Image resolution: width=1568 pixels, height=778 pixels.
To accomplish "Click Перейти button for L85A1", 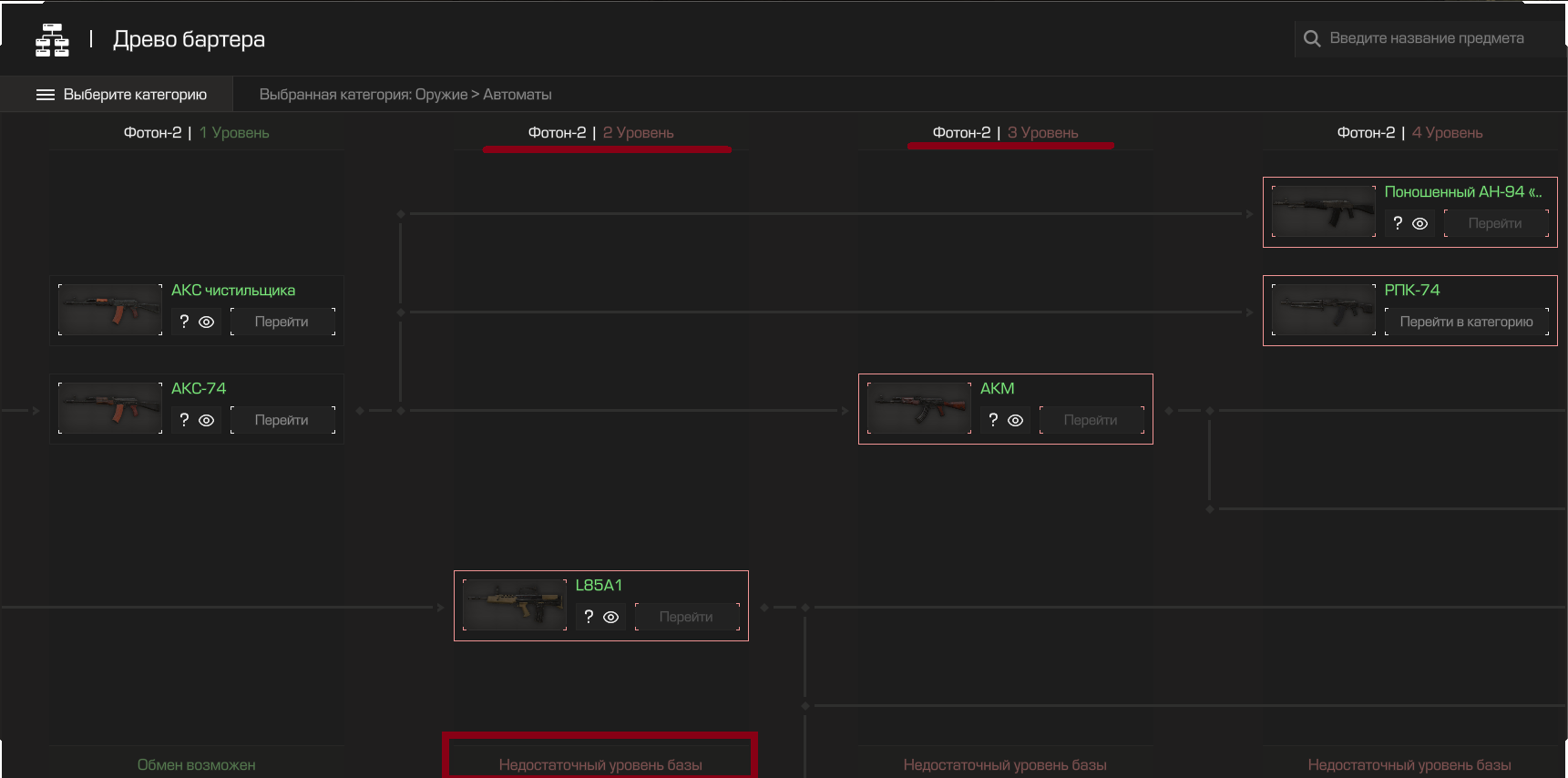I will 687,617.
